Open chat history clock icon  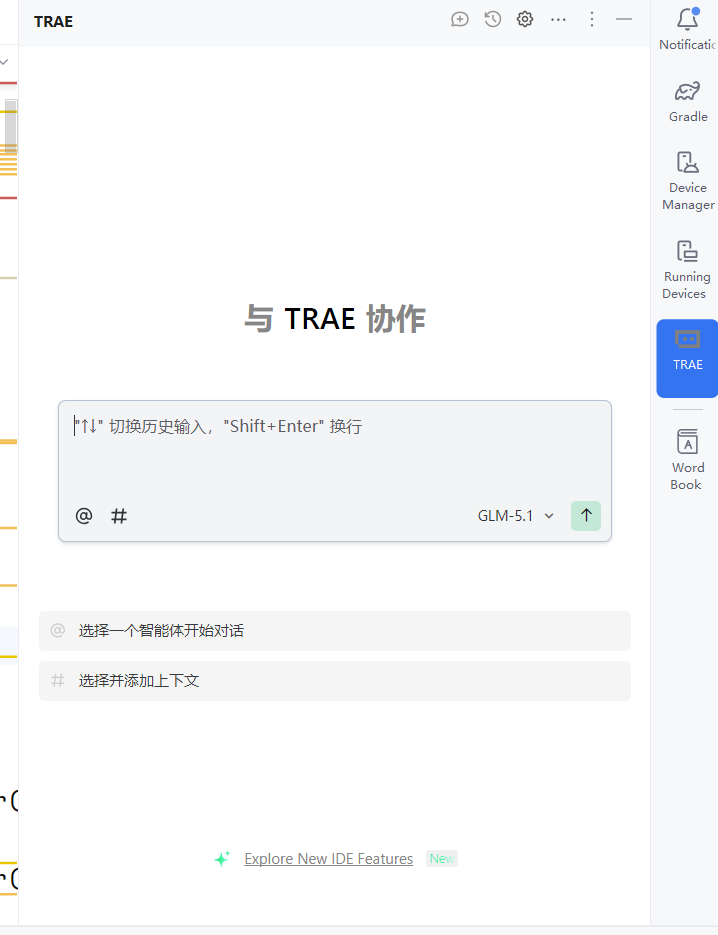(x=492, y=19)
